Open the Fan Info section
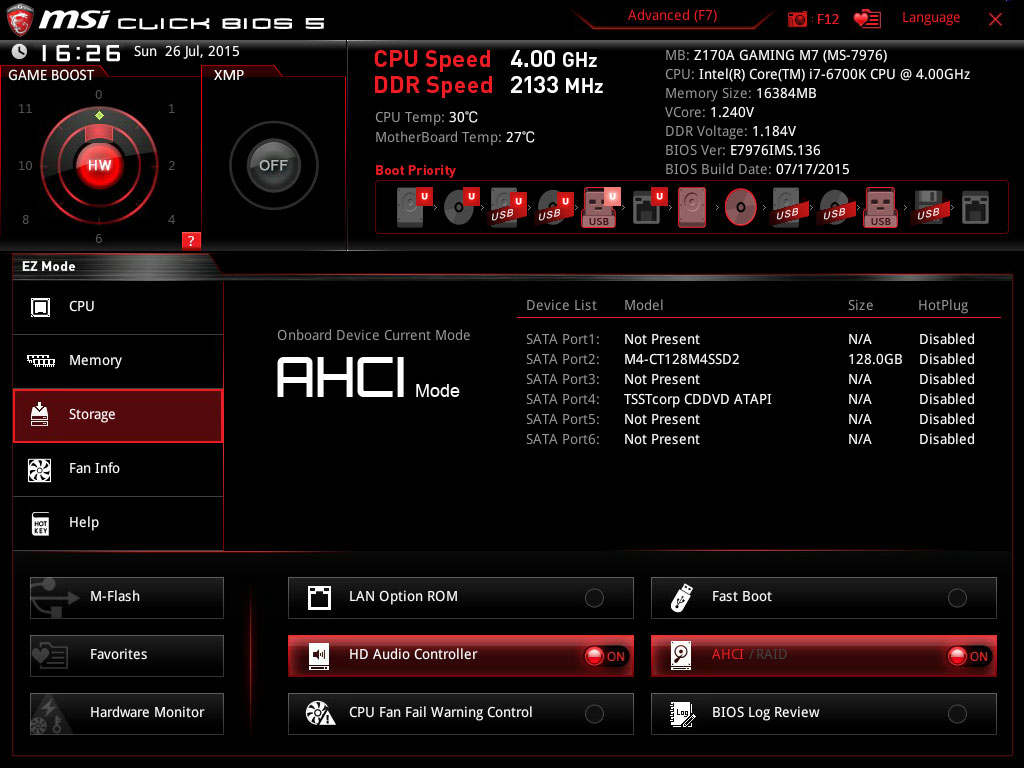The image size is (1024, 768). tap(118, 470)
